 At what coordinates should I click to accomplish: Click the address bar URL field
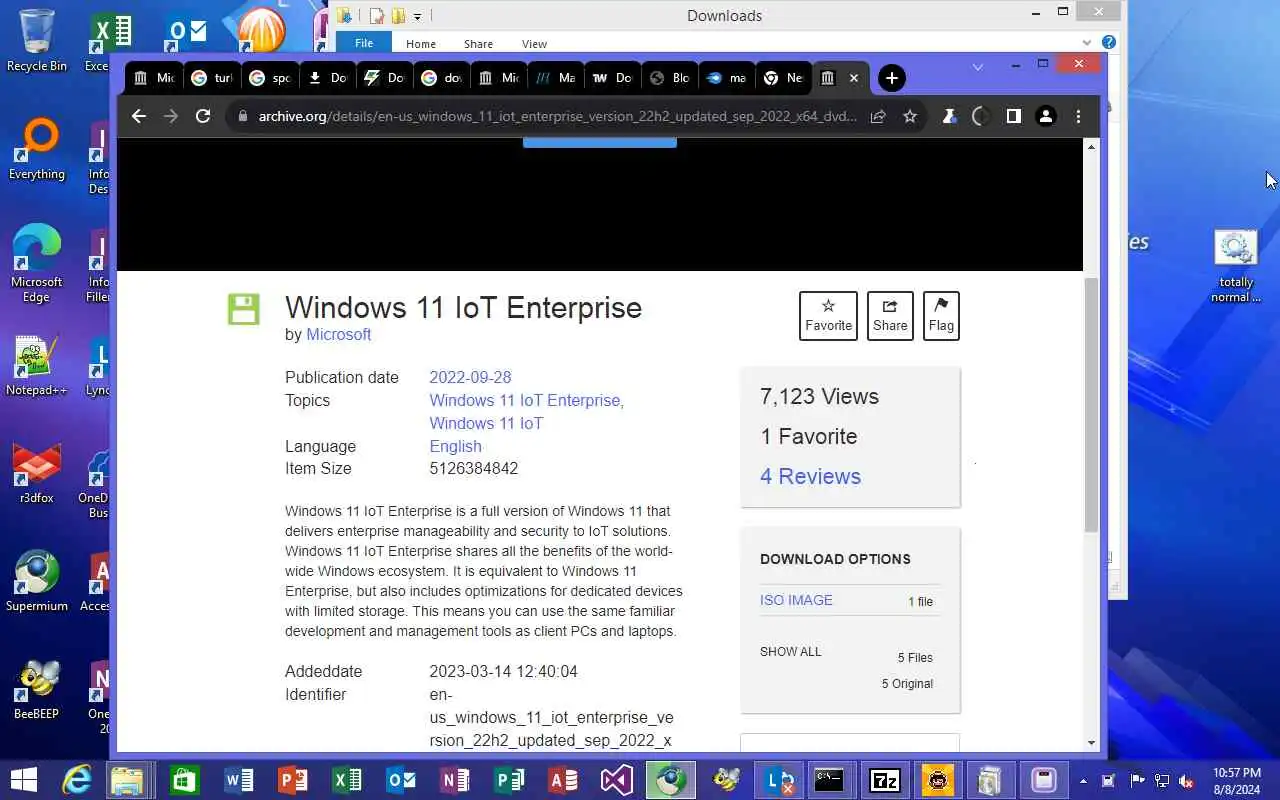(557, 116)
